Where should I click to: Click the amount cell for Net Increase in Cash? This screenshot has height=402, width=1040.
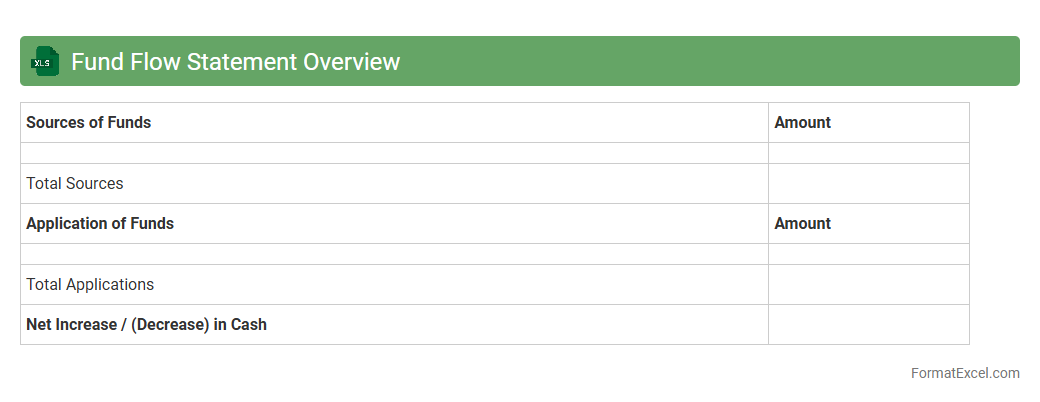868,325
